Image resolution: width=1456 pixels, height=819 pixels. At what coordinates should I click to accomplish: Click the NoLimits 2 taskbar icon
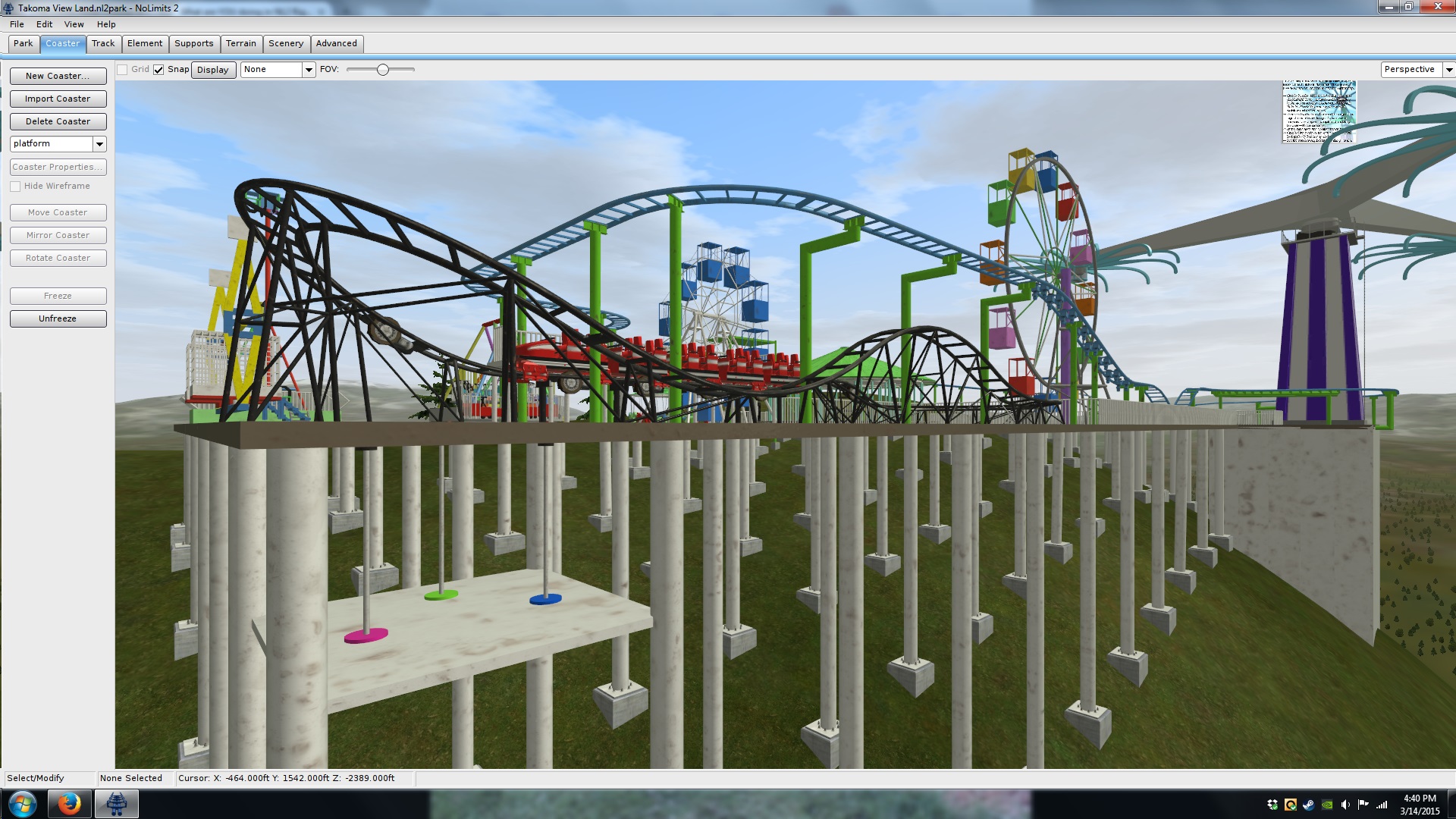click(116, 804)
